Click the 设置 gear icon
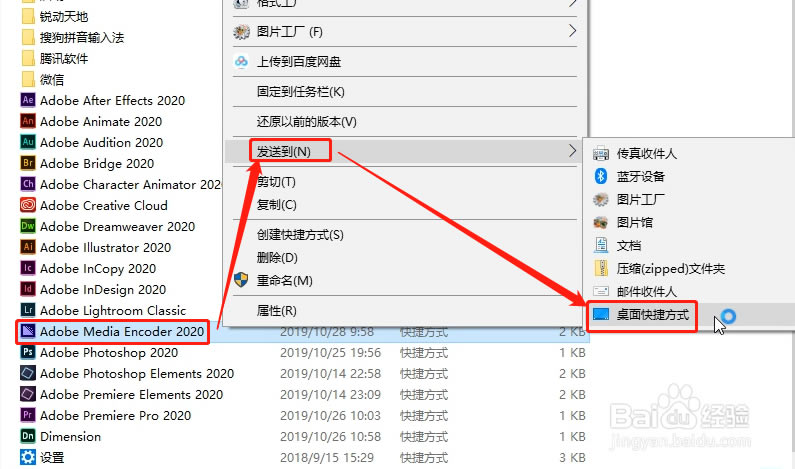 coord(28,457)
